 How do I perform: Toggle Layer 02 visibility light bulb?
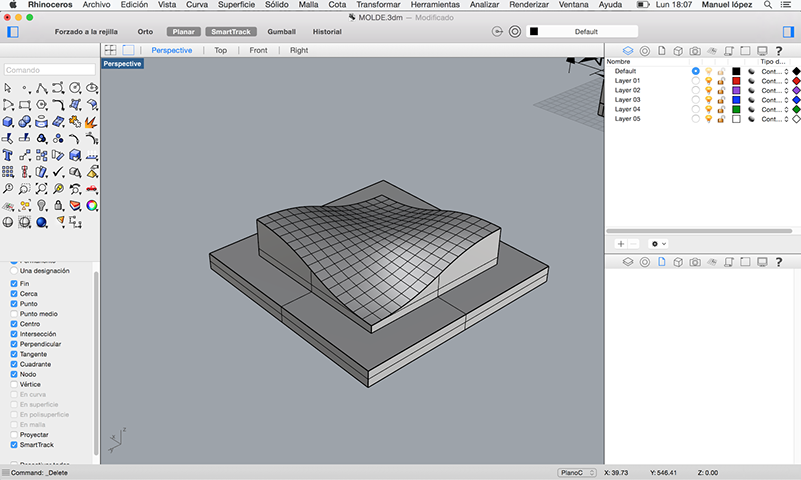[709, 90]
